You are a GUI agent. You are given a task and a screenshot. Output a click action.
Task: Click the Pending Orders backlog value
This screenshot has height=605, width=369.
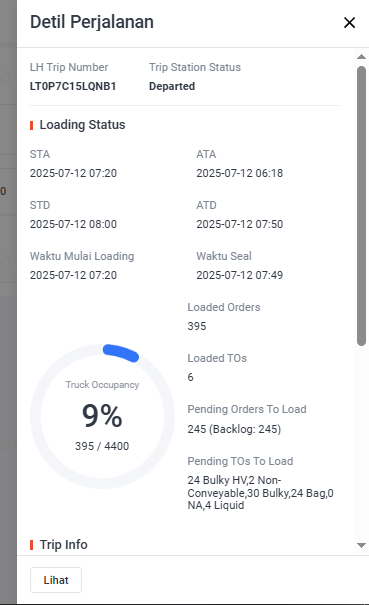point(234,429)
